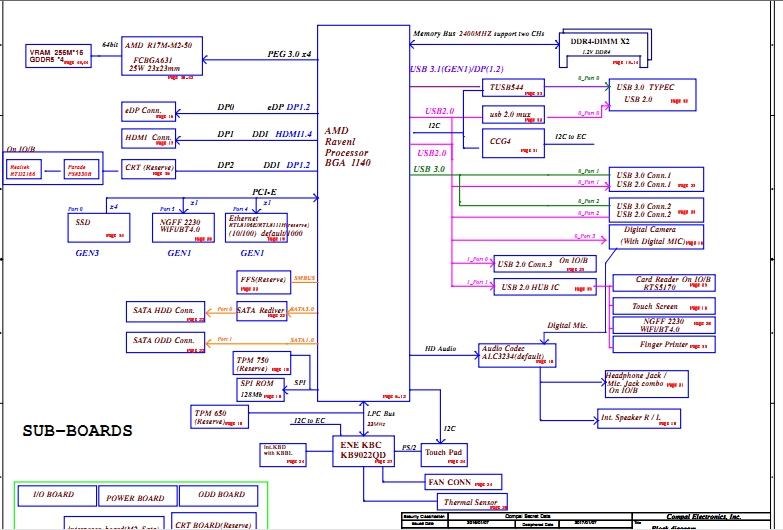
Task: Click the SUB-BOARDS heading
Action: click(x=77, y=431)
